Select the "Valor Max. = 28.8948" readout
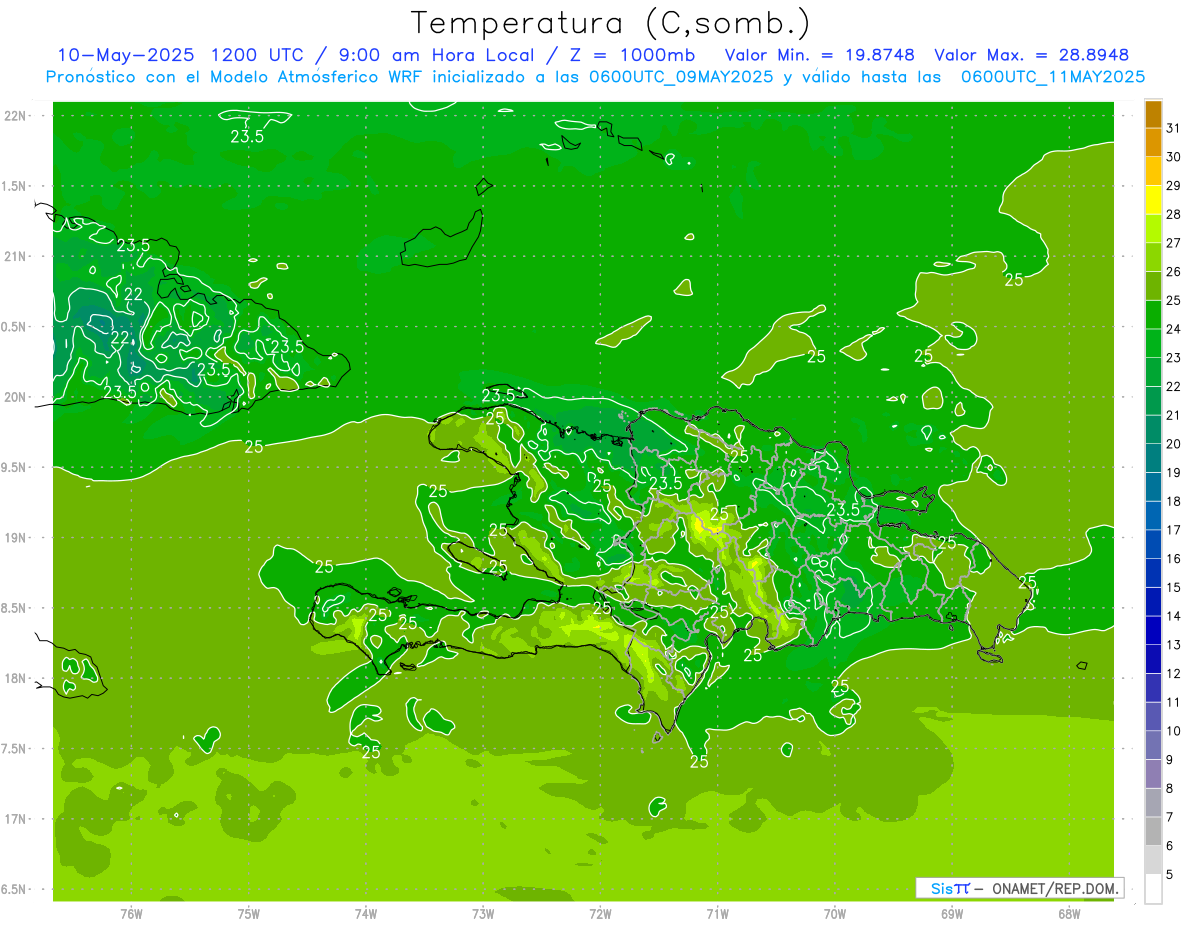 (1032, 55)
